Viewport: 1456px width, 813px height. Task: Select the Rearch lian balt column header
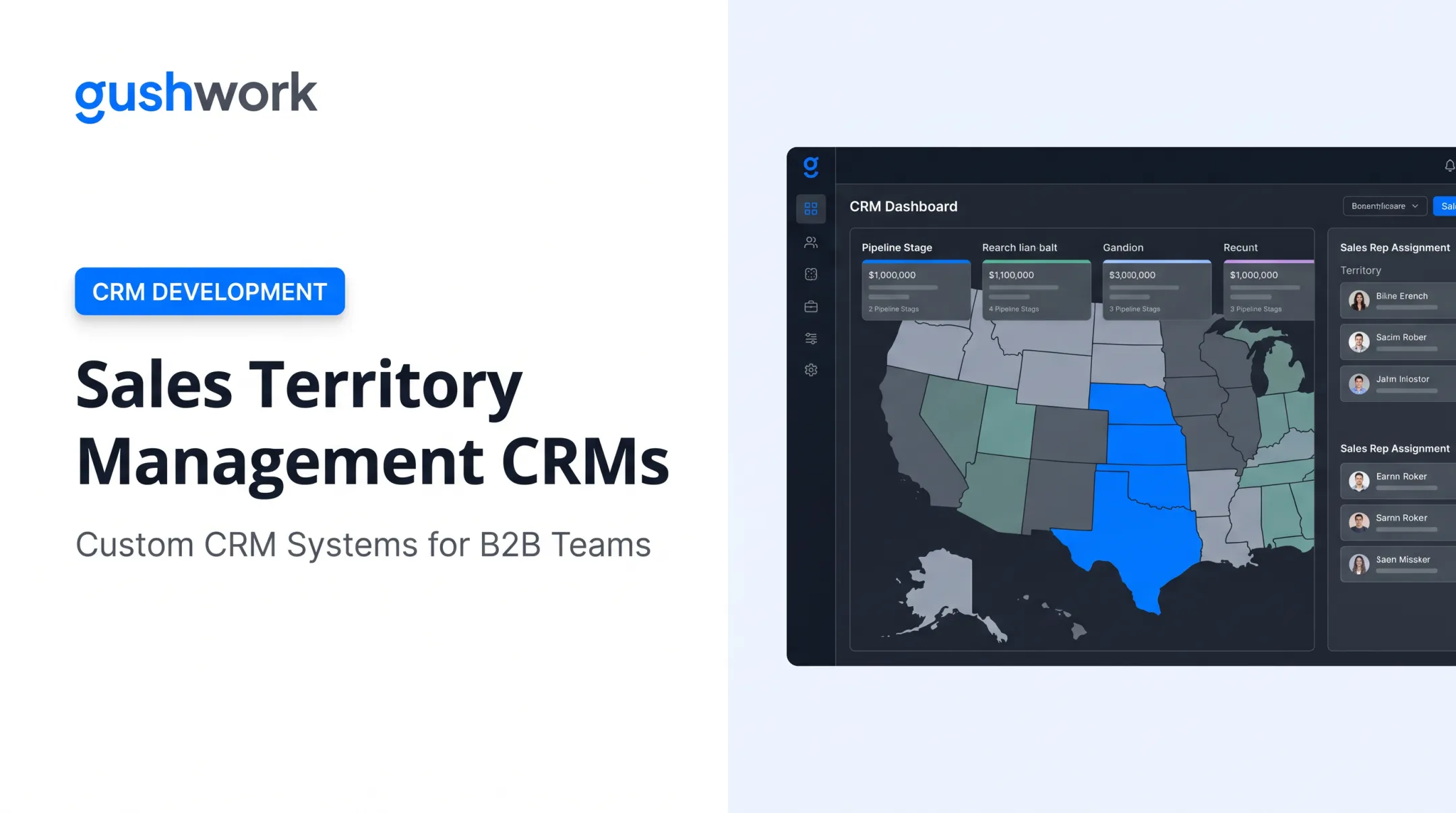tap(1019, 247)
